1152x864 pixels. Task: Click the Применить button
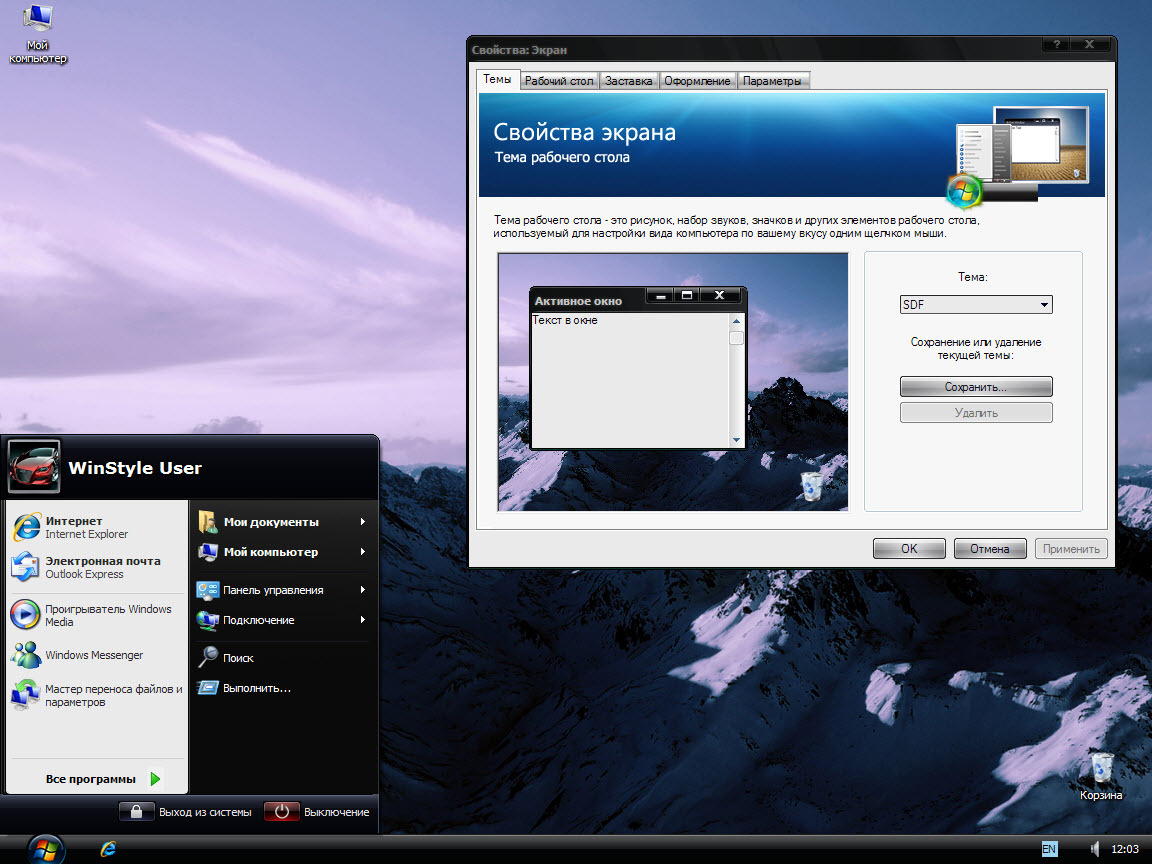tap(1071, 549)
